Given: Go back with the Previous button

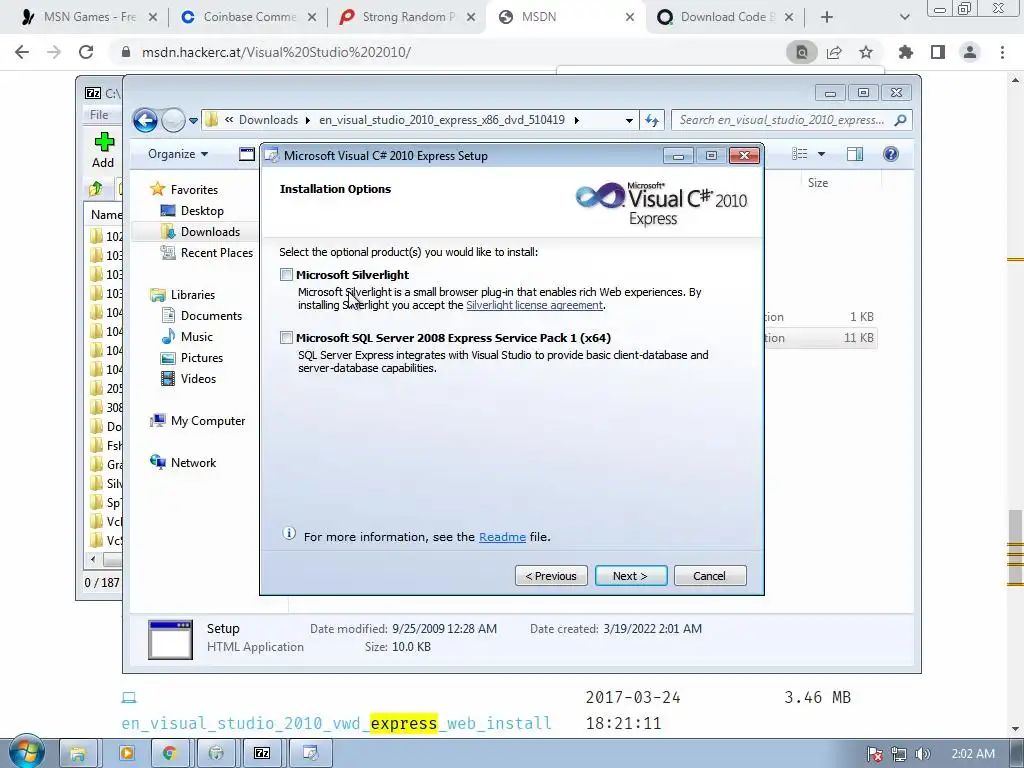Looking at the screenshot, I should pos(551,575).
